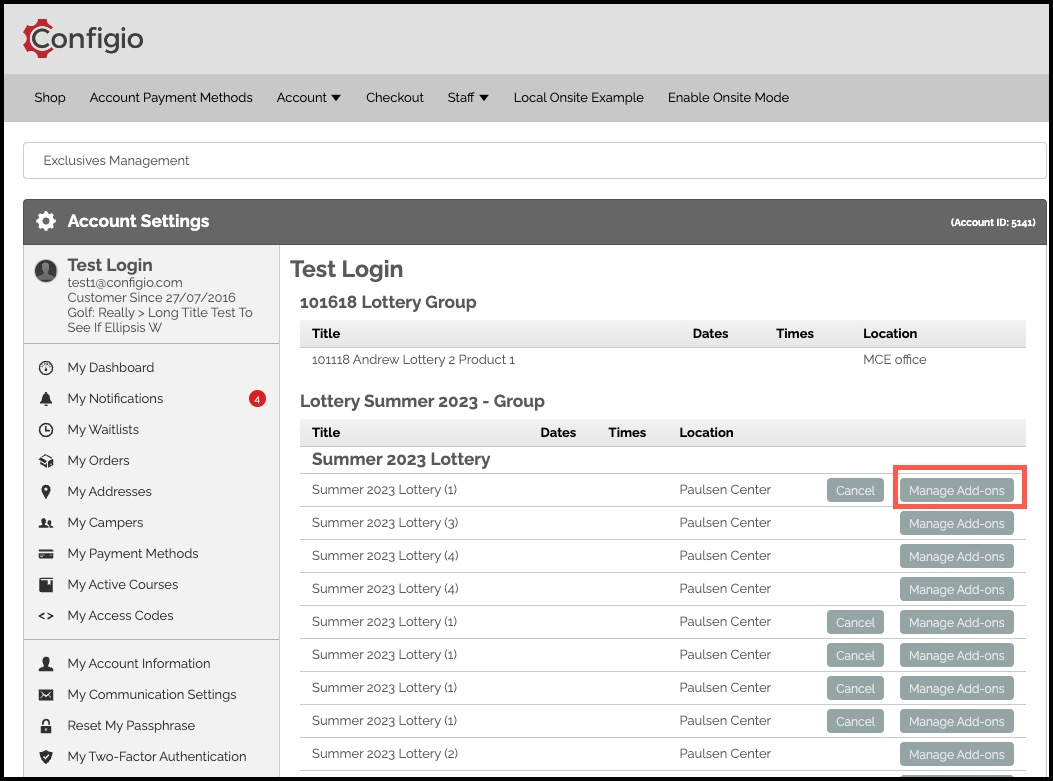Click the My Addresses pin icon

coord(46,492)
